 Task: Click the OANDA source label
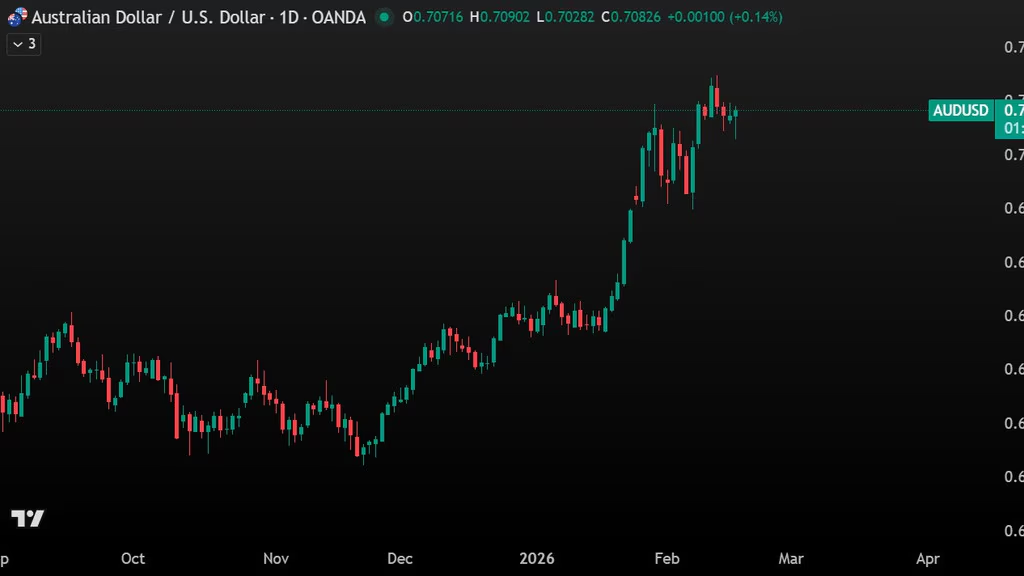tap(340, 17)
